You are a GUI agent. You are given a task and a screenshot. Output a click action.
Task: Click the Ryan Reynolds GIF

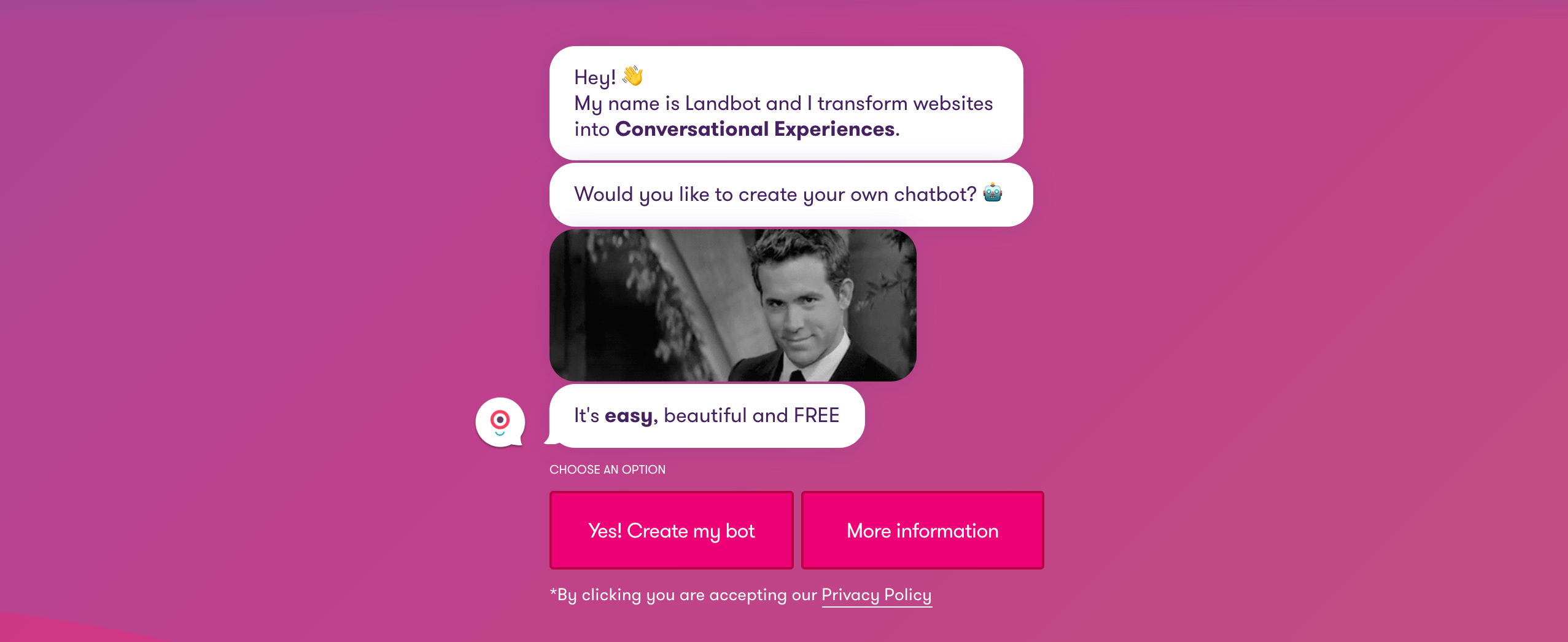click(732, 305)
